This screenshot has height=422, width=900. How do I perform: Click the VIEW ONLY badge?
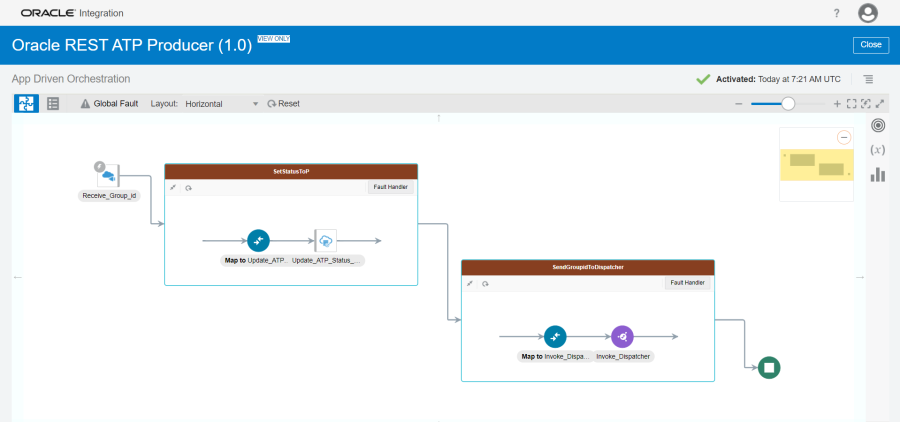pyautogui.click(x=273, y=39)
